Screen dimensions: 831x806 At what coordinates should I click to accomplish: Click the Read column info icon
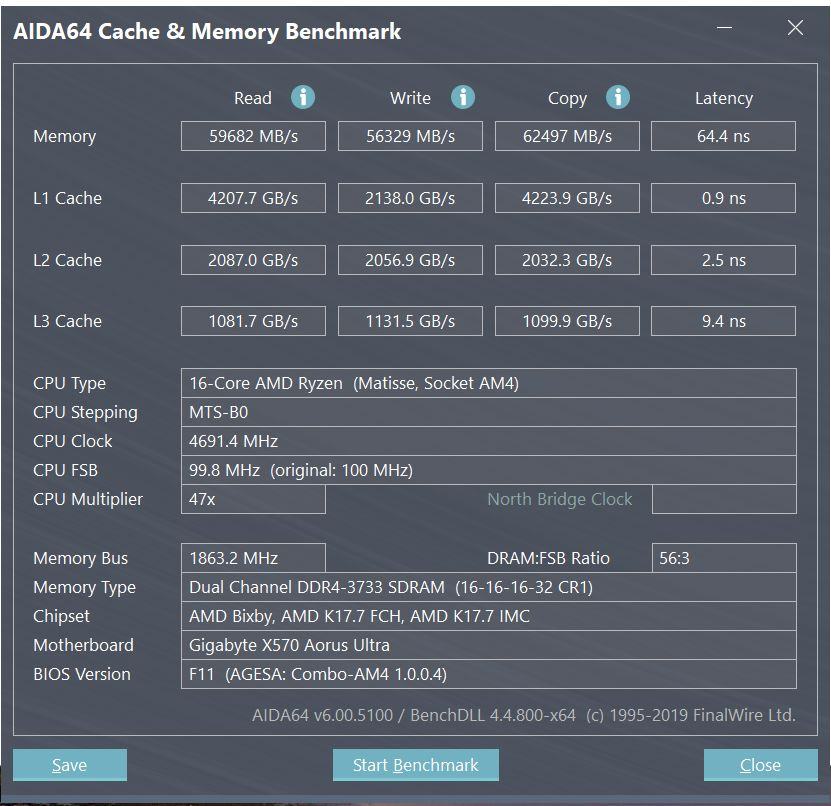(x=303, y=97)
